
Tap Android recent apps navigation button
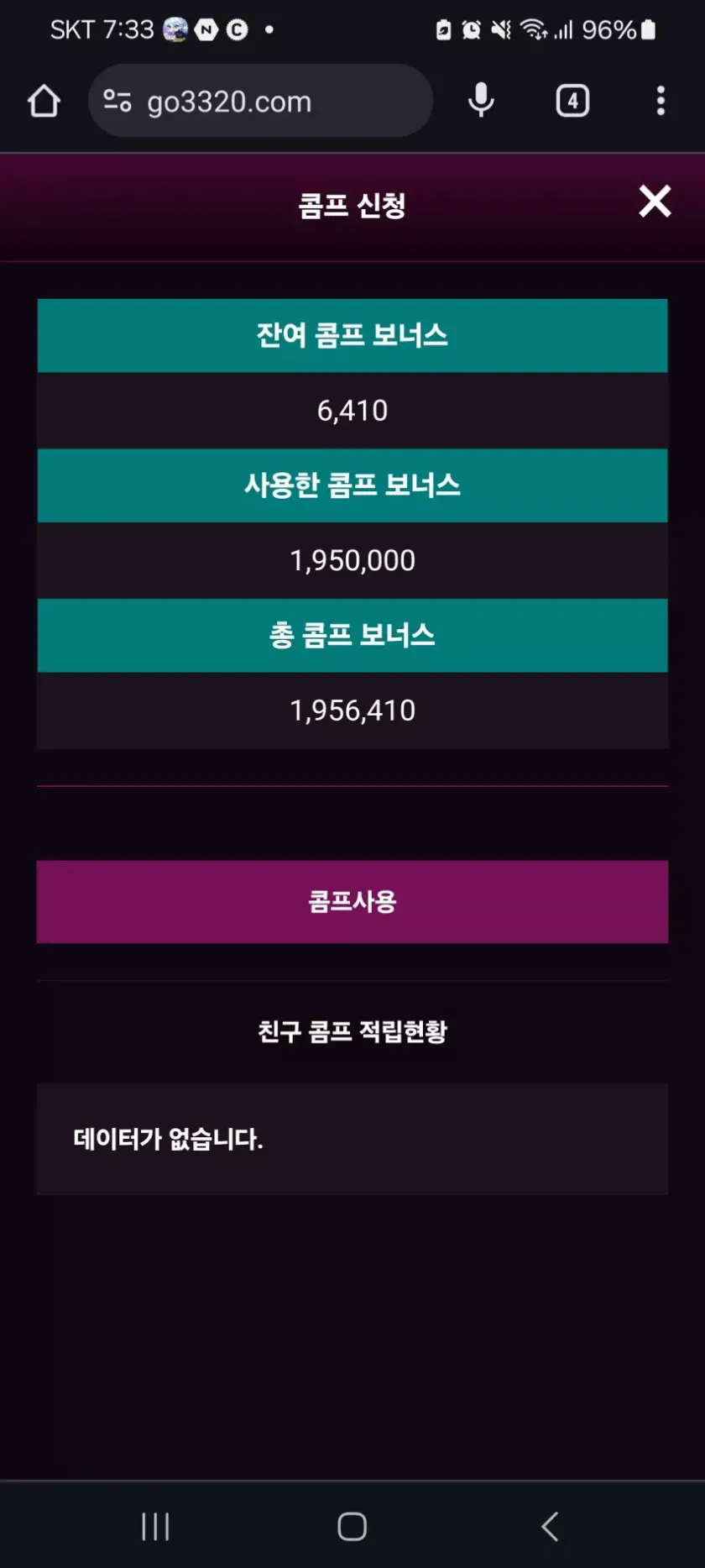155,1526
